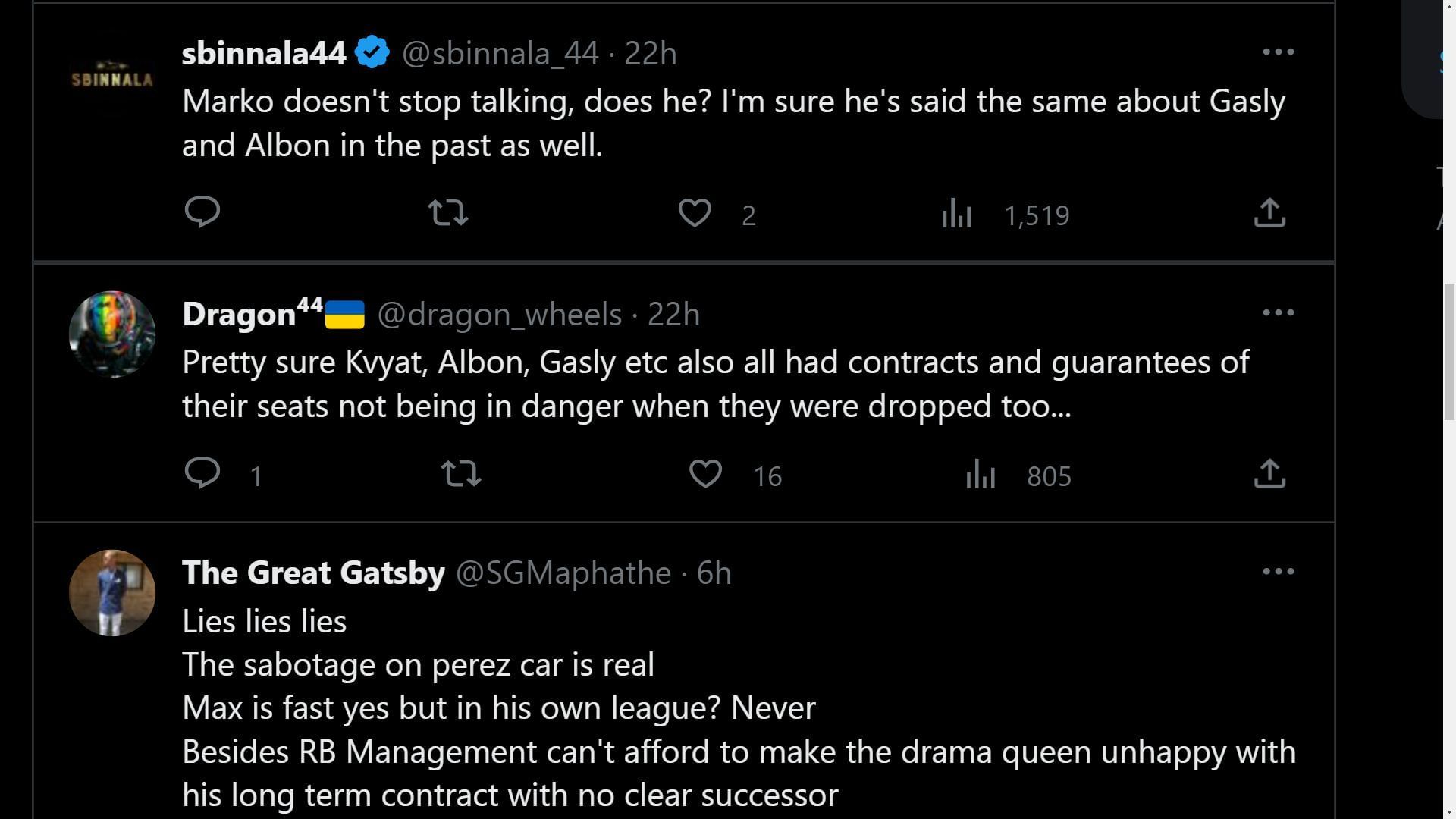Like Dragon44's tweet
Image resolution: width=1456 pixels, height=819 pixels.
tap(705, 474)
